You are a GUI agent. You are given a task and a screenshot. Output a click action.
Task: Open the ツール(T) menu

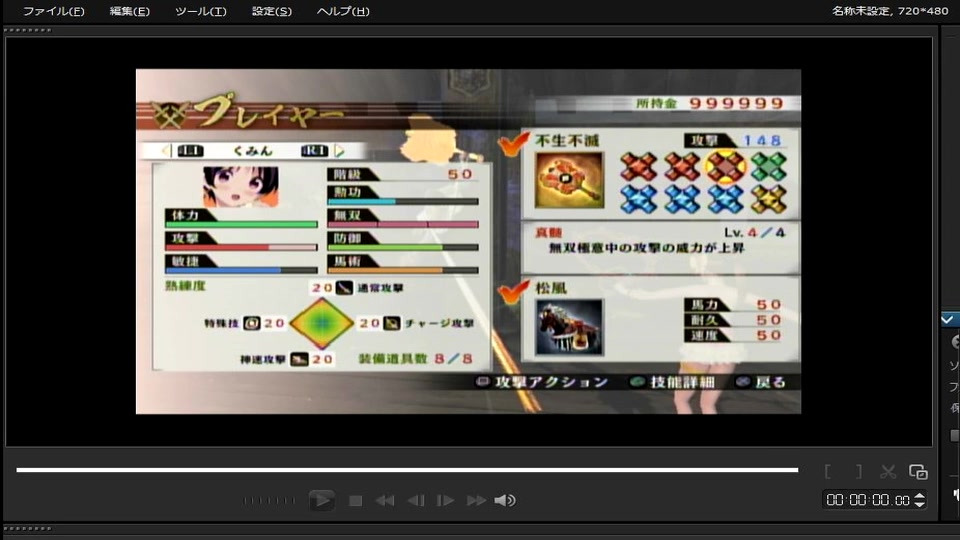[200, 11]
